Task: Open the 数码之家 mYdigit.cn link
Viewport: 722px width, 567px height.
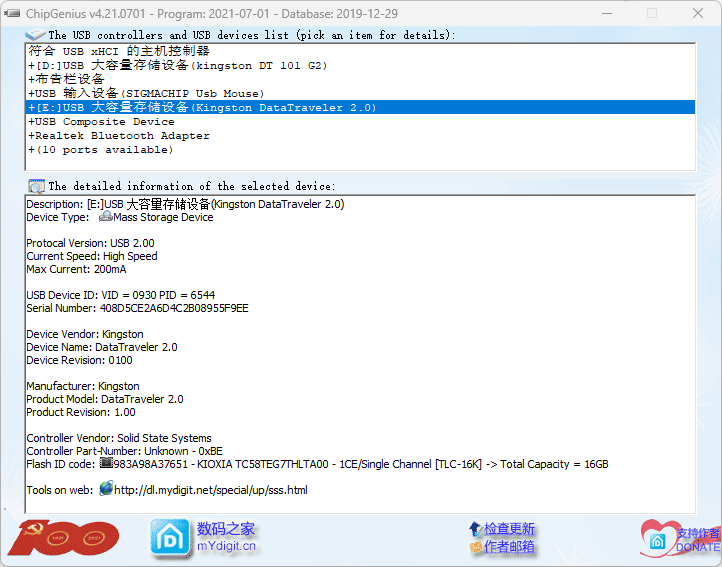Action: click(226, 537)
